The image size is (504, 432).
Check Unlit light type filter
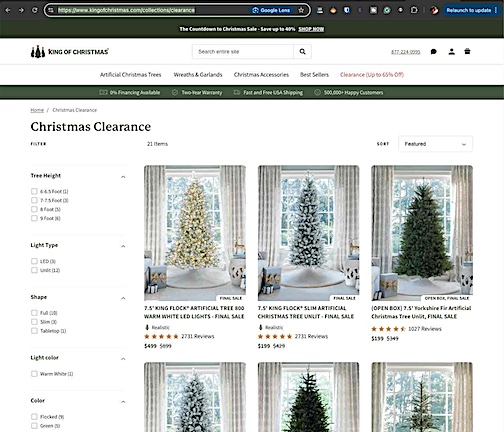(x=34, y=270)
